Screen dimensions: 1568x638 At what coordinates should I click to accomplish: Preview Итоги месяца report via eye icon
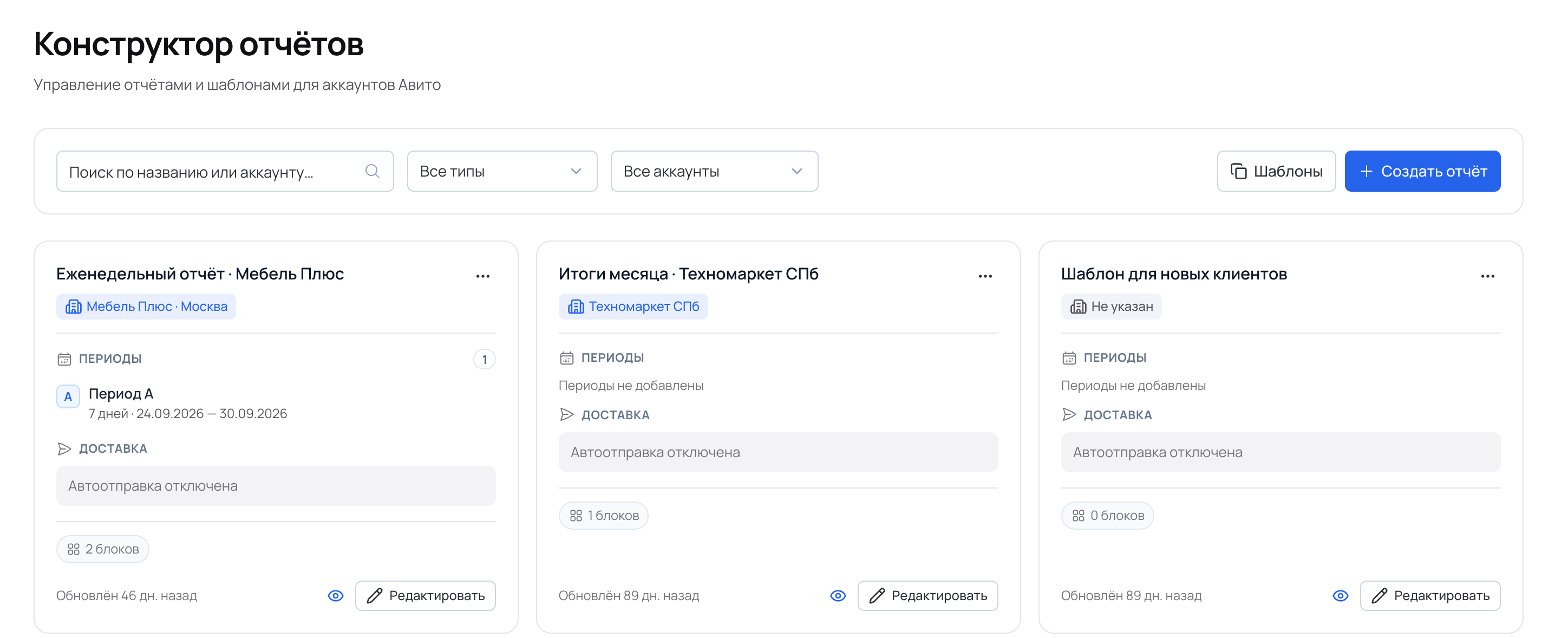[838, 595]
